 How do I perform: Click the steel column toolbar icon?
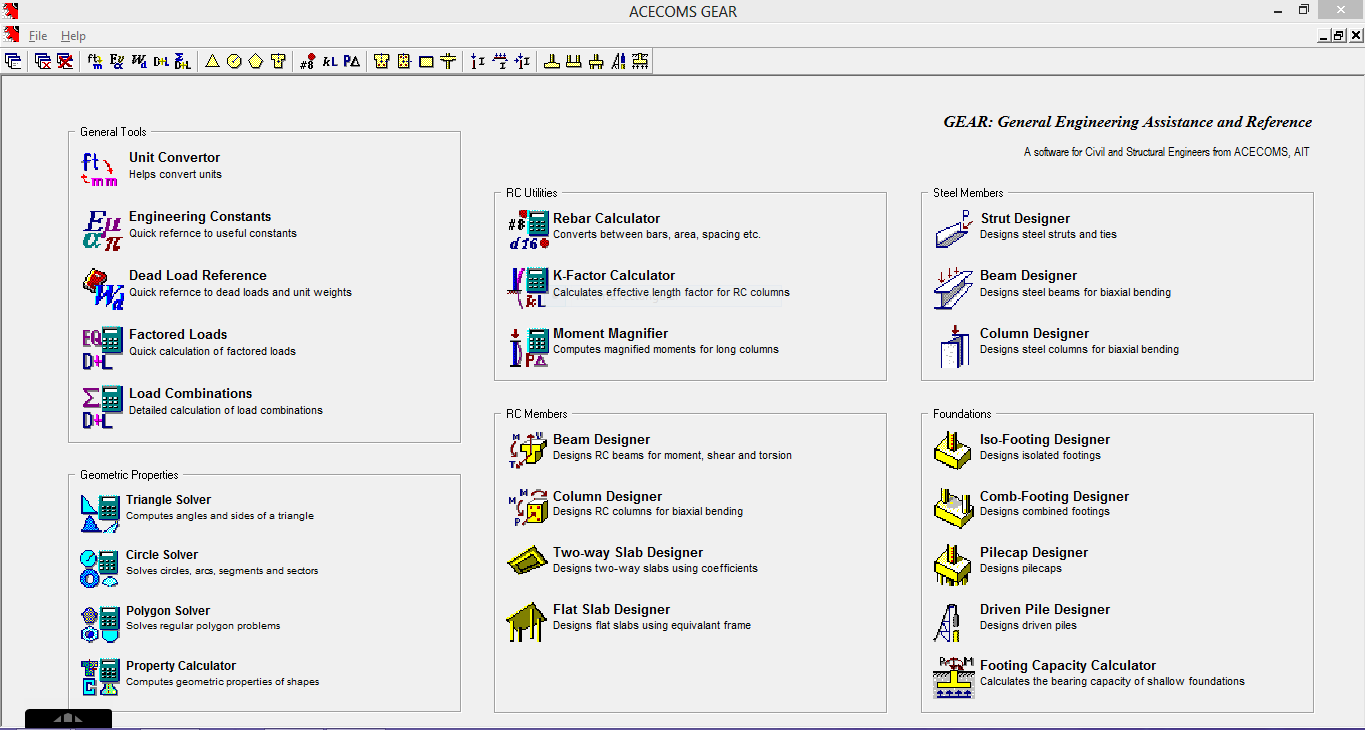[x=522, y=61]
